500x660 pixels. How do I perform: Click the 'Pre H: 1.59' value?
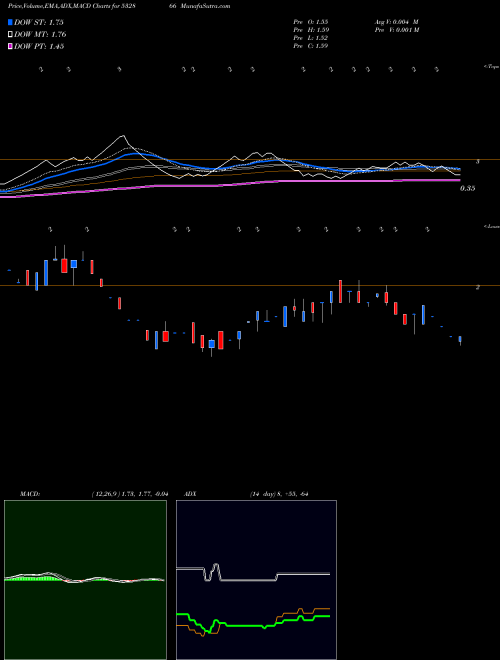311,30
